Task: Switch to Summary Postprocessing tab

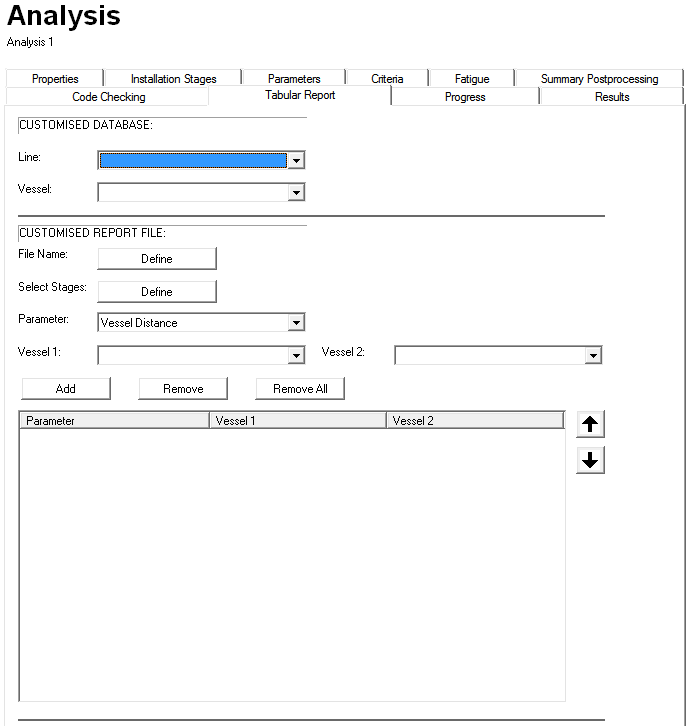Action: 599,79
